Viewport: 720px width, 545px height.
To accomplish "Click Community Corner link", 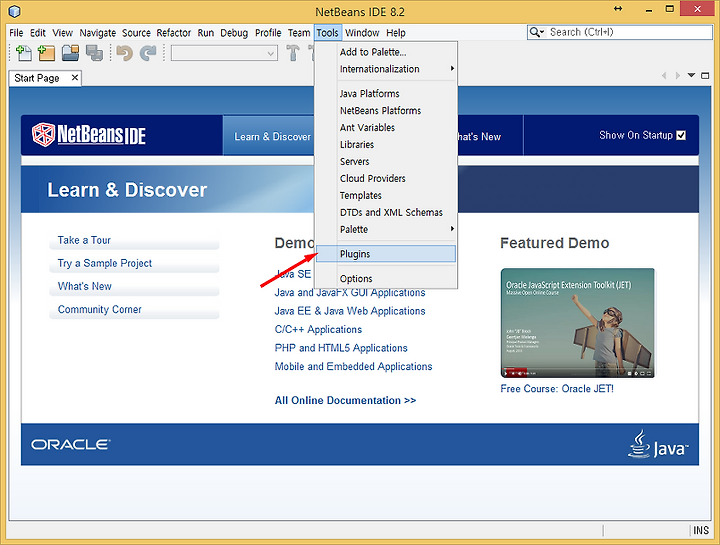I will (x=100, y=309).
